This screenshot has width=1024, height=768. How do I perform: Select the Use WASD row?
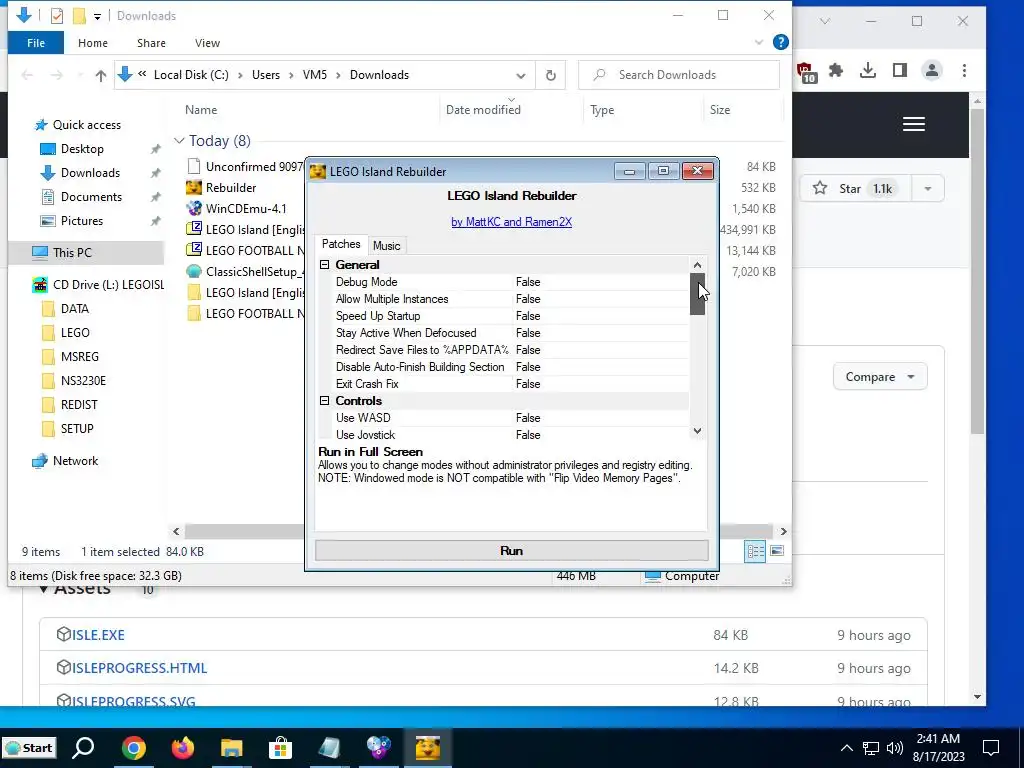pos(511,418)
